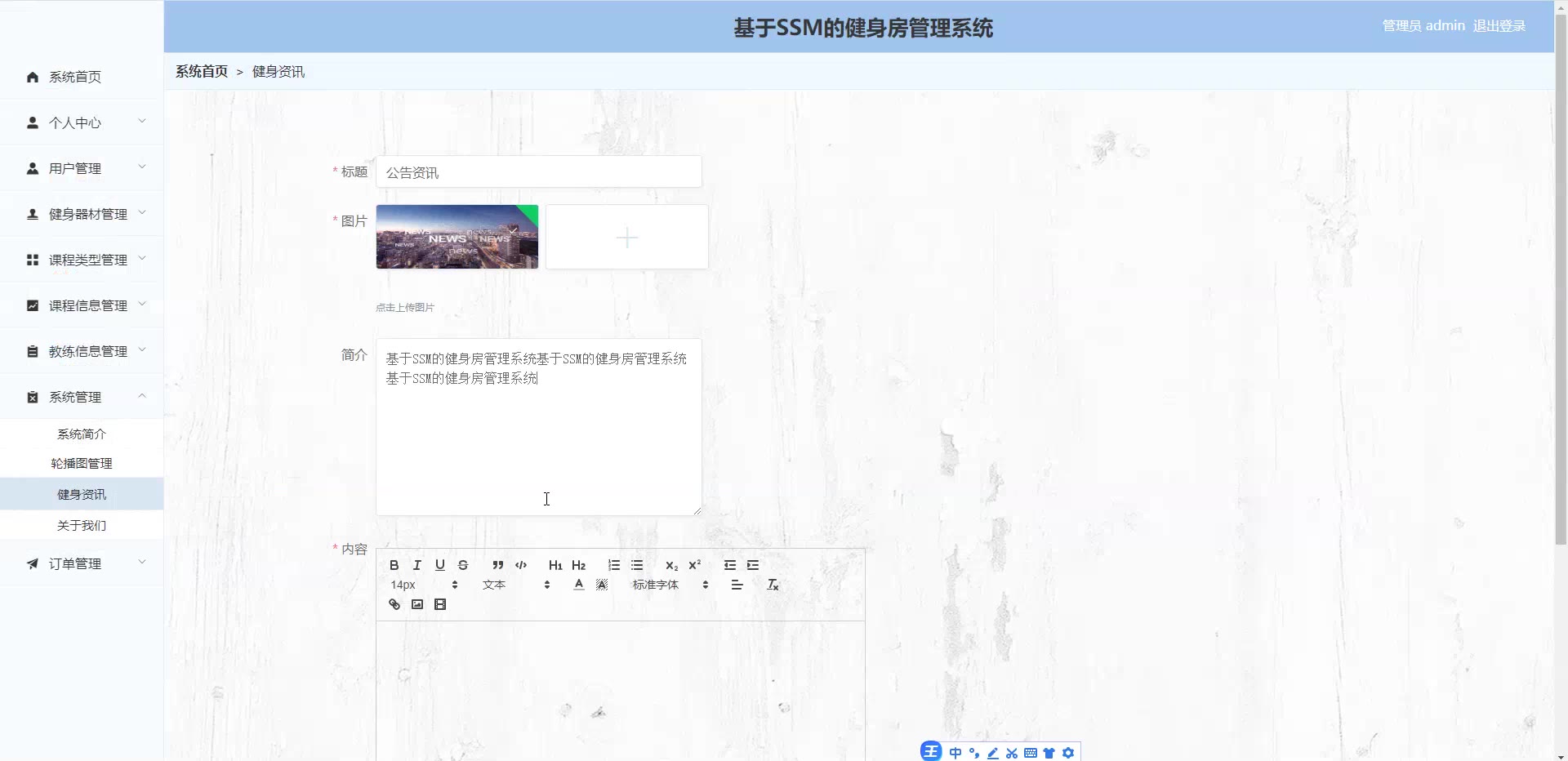Insert a hyperlink in the editor

click(394, 604)
